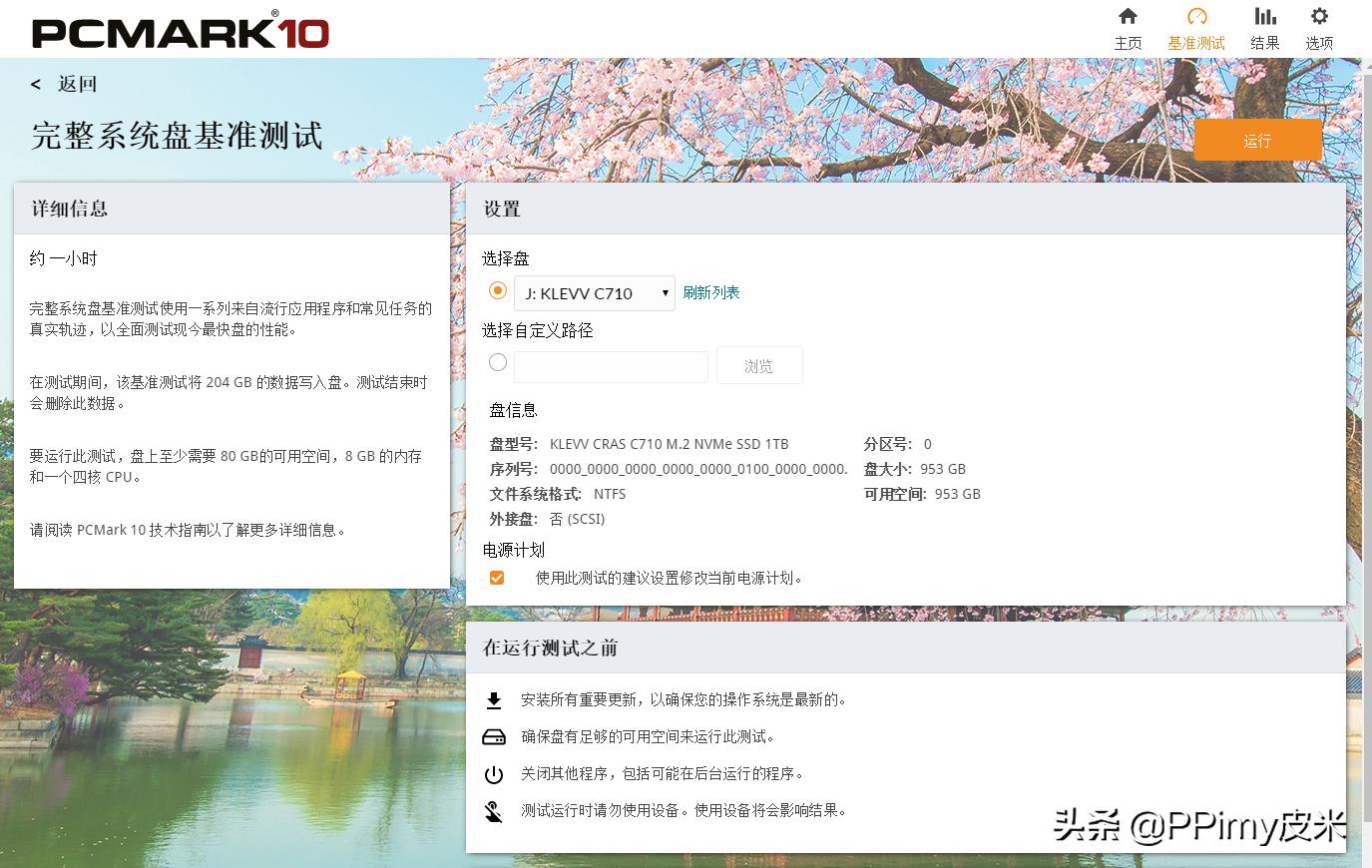1372x868 pixels.
Task: View the 结果 results page
Action: [1264, 28]
